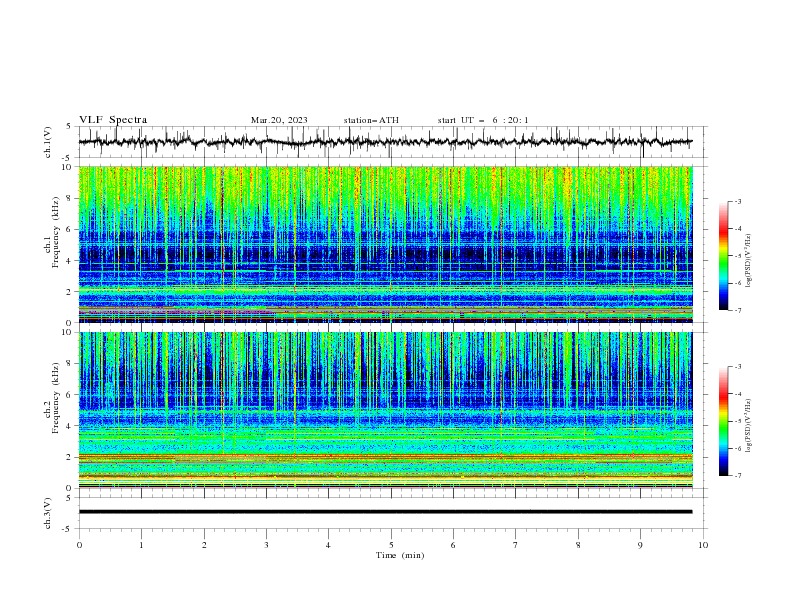Click the '8' kHz tick of ch.1 spectrogram
The width and height of the screenshot is (792, 612).
[70, 198]
